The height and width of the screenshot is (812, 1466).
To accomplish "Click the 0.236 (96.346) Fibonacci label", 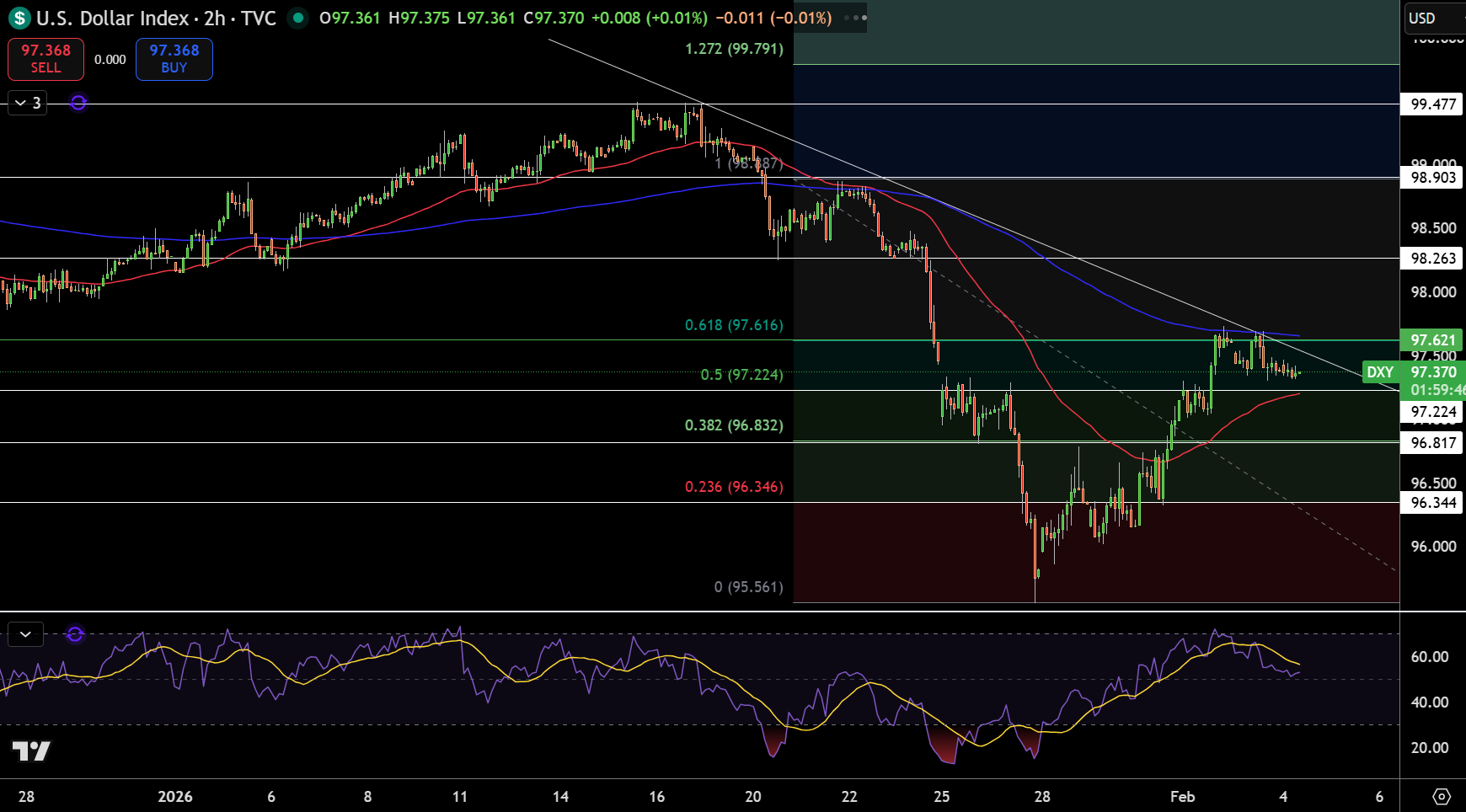I will (x=734, y=487).
